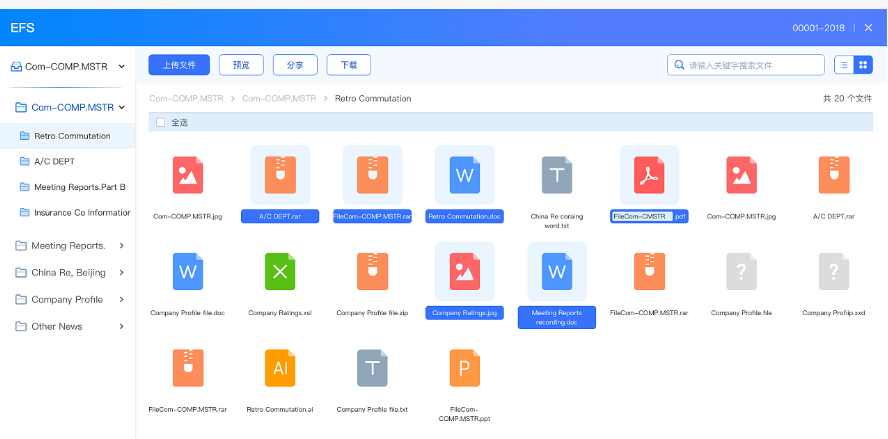Tick the select all checkbox

(x=160, y=123)
